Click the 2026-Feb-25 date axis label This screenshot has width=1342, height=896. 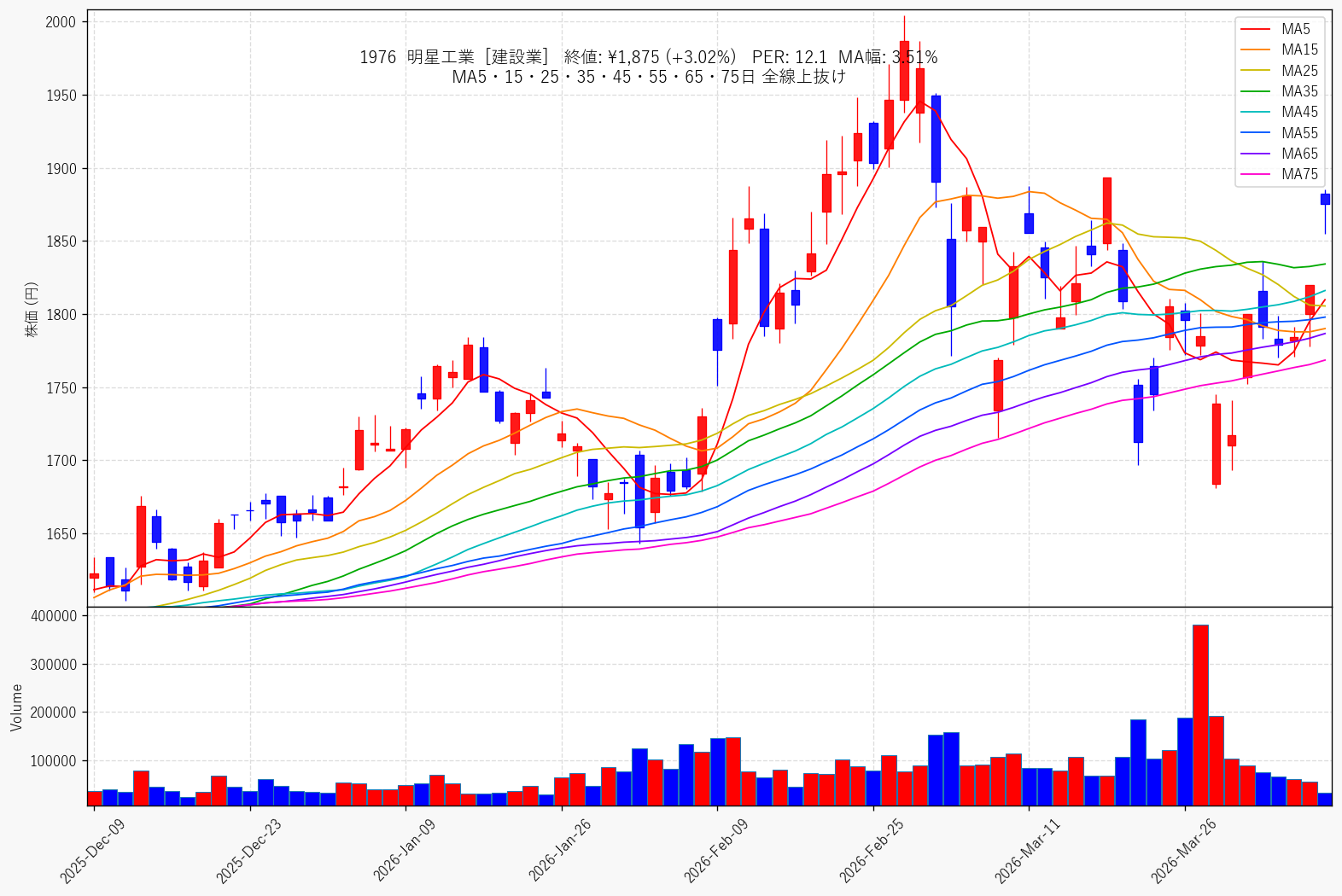click(x=872, y=850)
